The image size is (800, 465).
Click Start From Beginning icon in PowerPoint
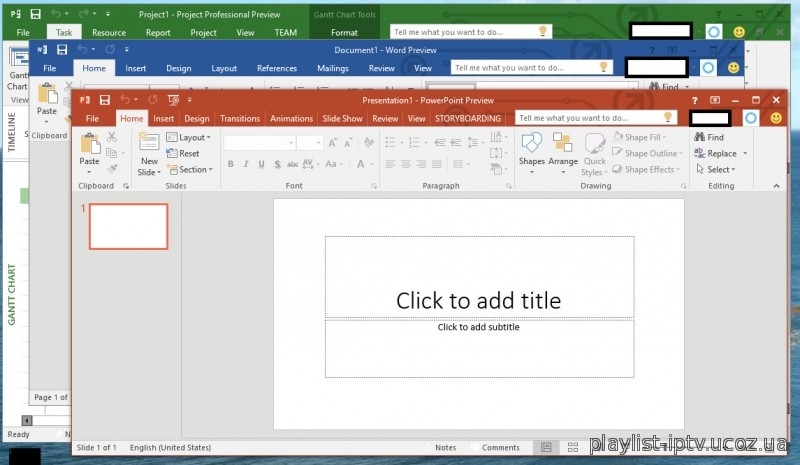pos(173,100)
